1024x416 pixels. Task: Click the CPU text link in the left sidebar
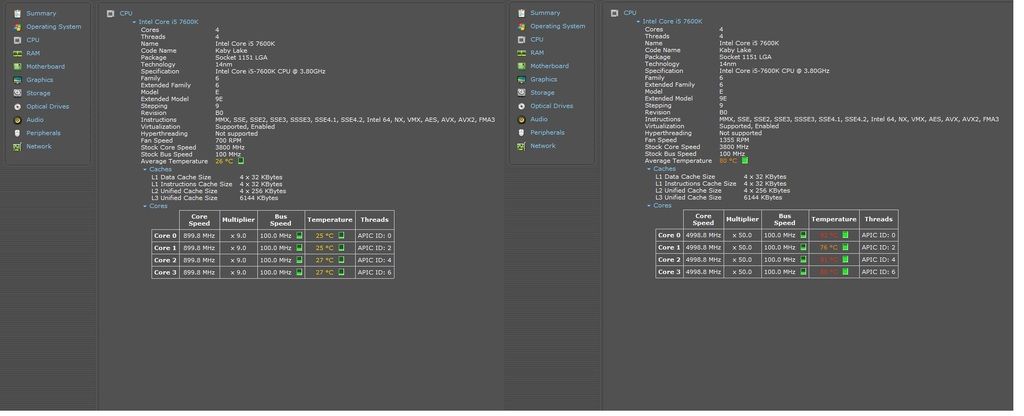coord(33,40)
